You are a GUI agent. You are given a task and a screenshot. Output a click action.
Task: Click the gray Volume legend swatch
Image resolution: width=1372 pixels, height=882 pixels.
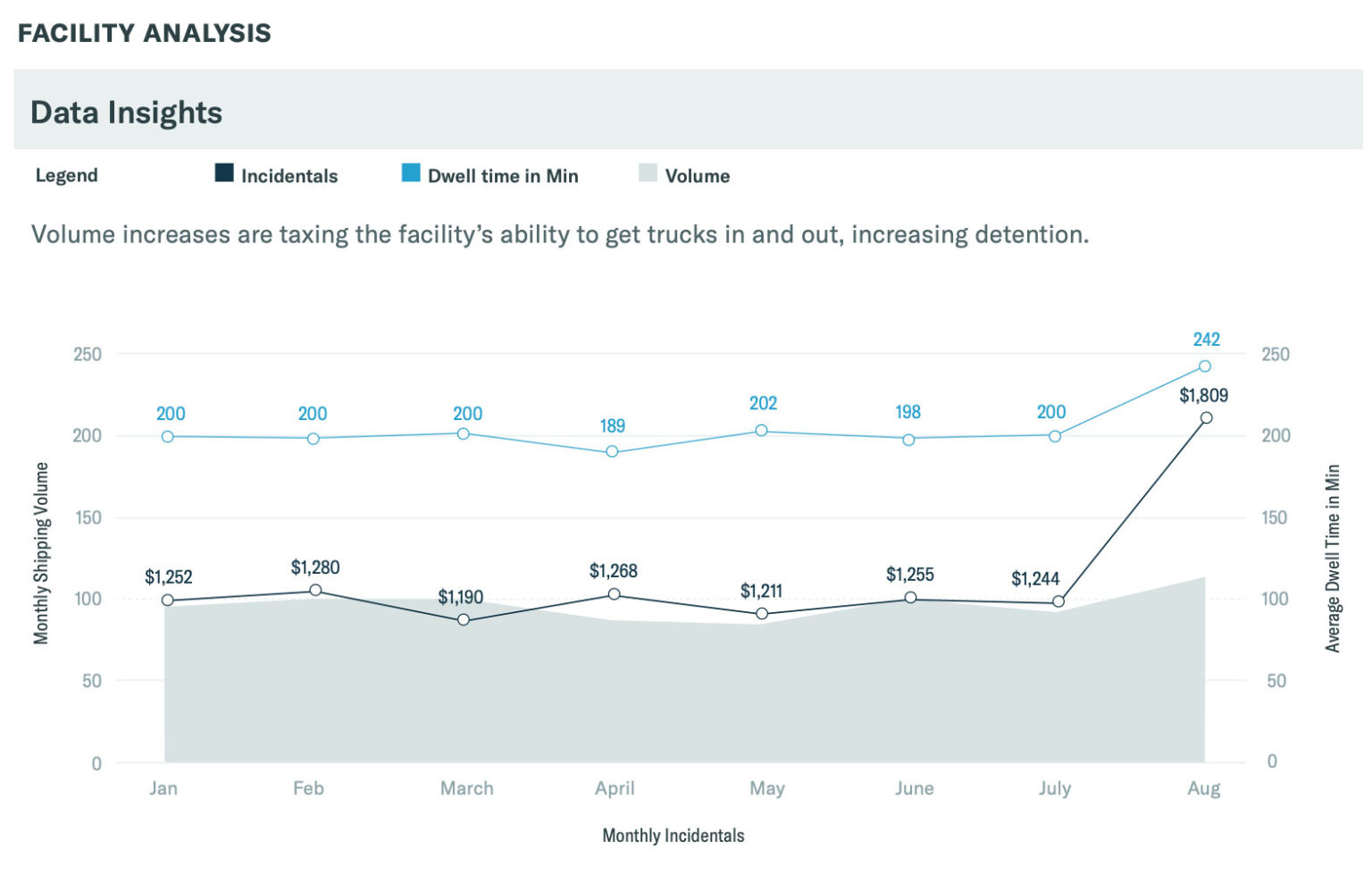[x=648, y=173]
